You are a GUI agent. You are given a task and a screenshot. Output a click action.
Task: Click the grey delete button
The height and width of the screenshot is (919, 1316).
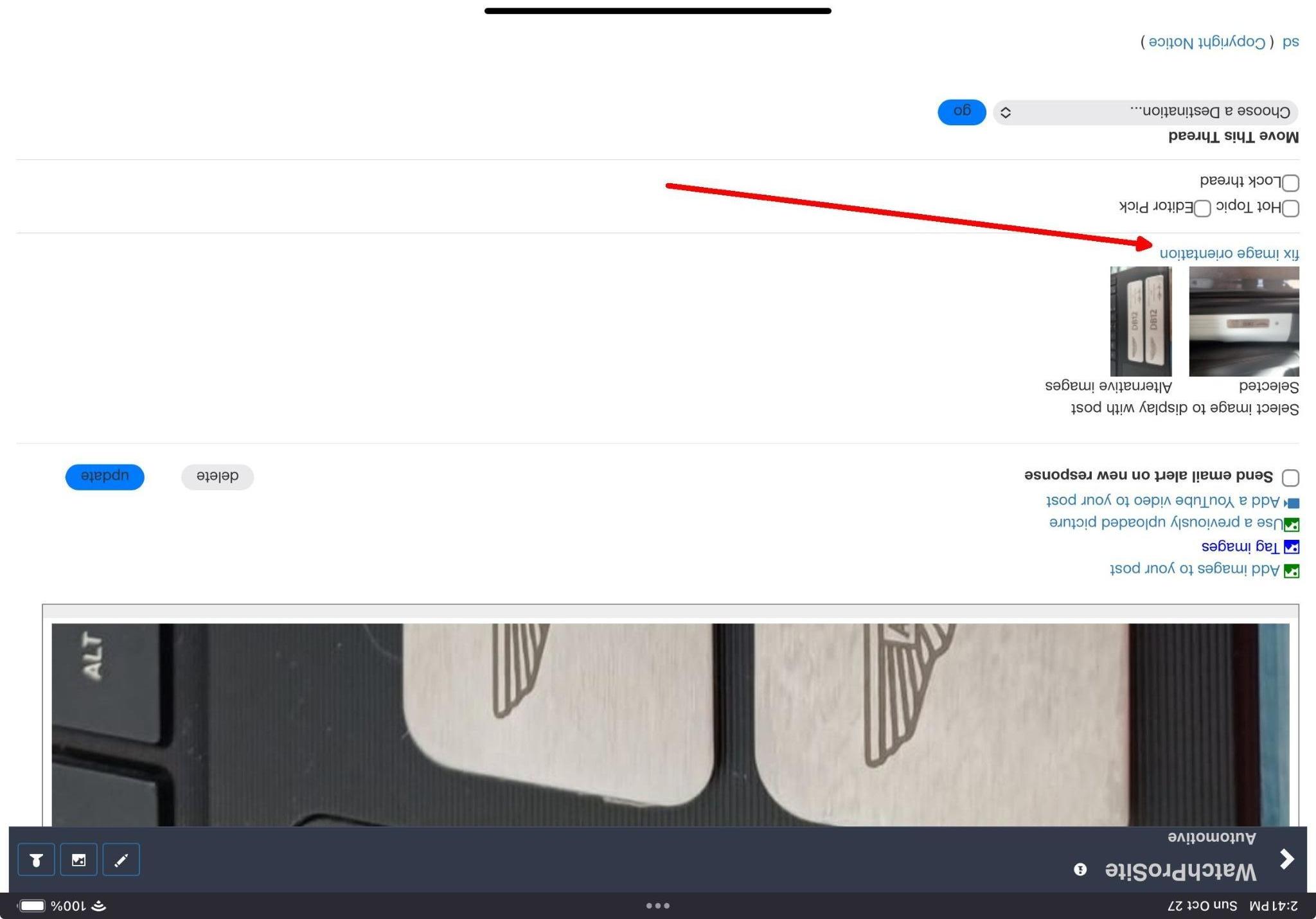click(x=217, y=477)
